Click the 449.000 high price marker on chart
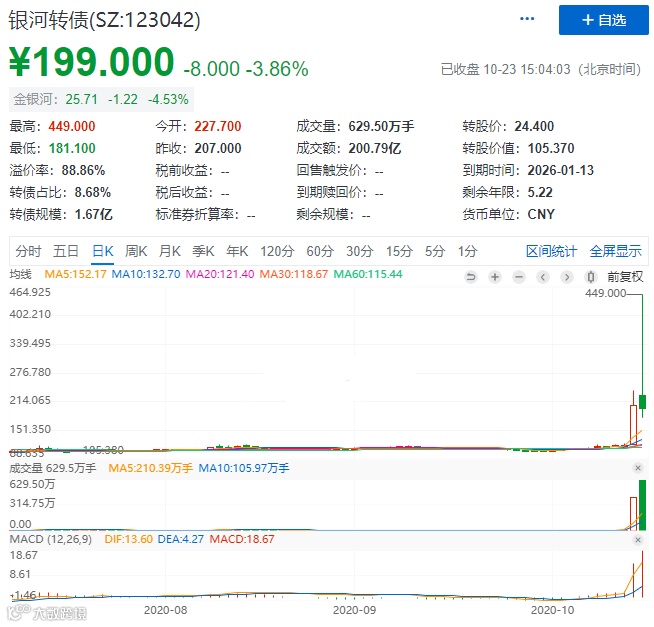Image resolution: width=654 pixels, height=627 pixels. [605, 293]
